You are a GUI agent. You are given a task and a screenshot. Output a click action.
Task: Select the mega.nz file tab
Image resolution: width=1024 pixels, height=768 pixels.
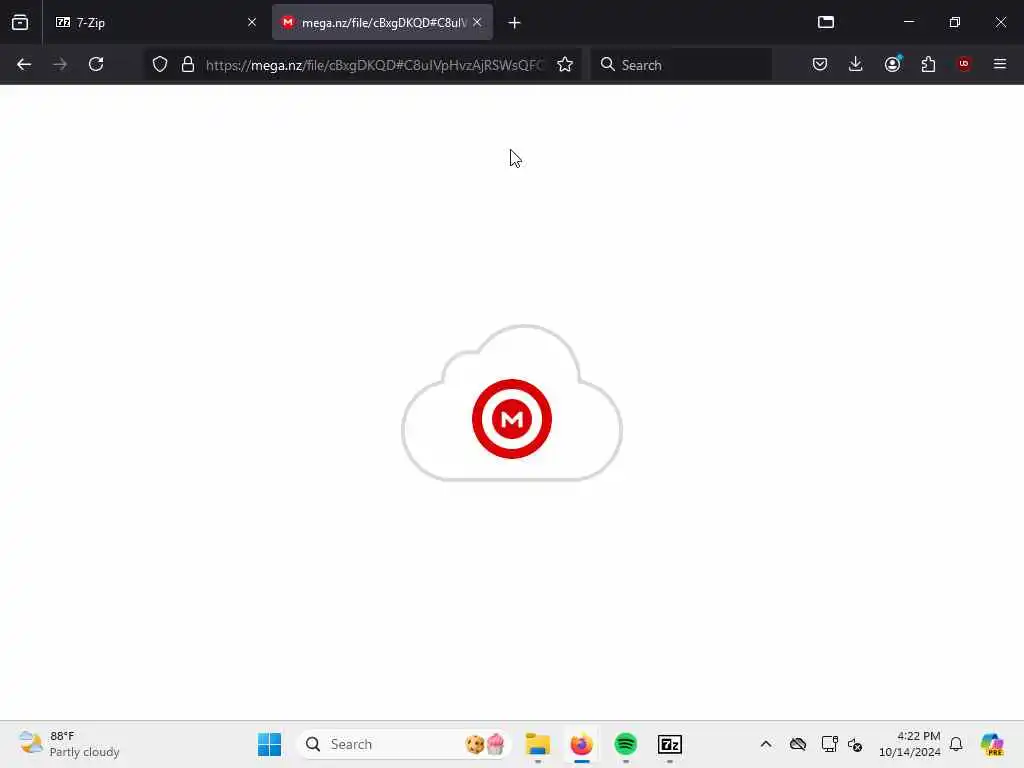click(382, 22)
